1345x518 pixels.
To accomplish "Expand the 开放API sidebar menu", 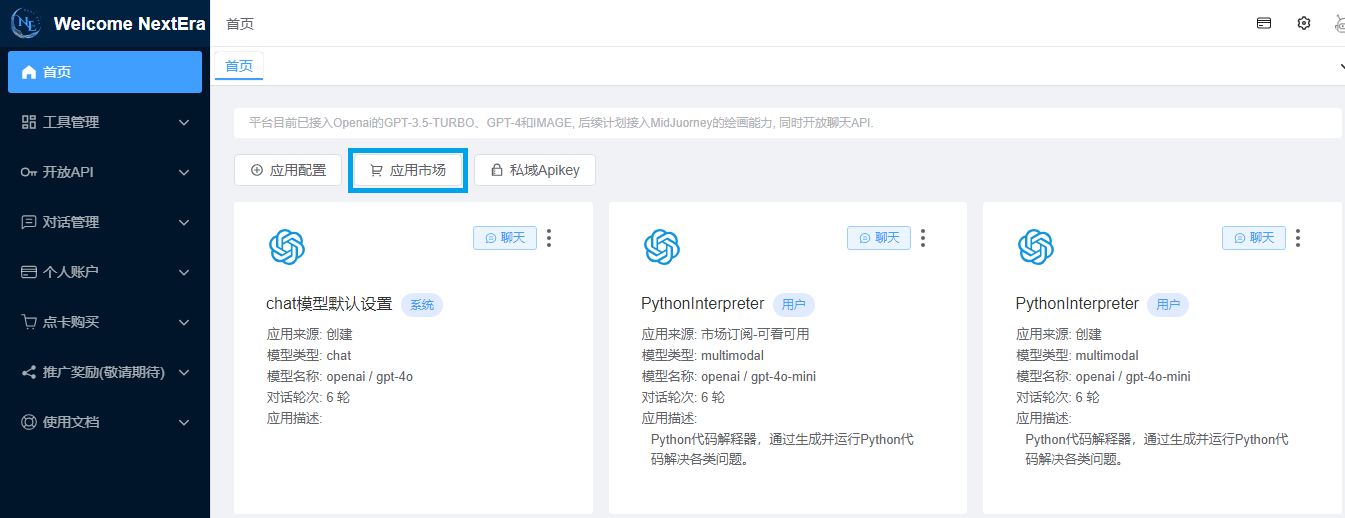I will 105,172.
